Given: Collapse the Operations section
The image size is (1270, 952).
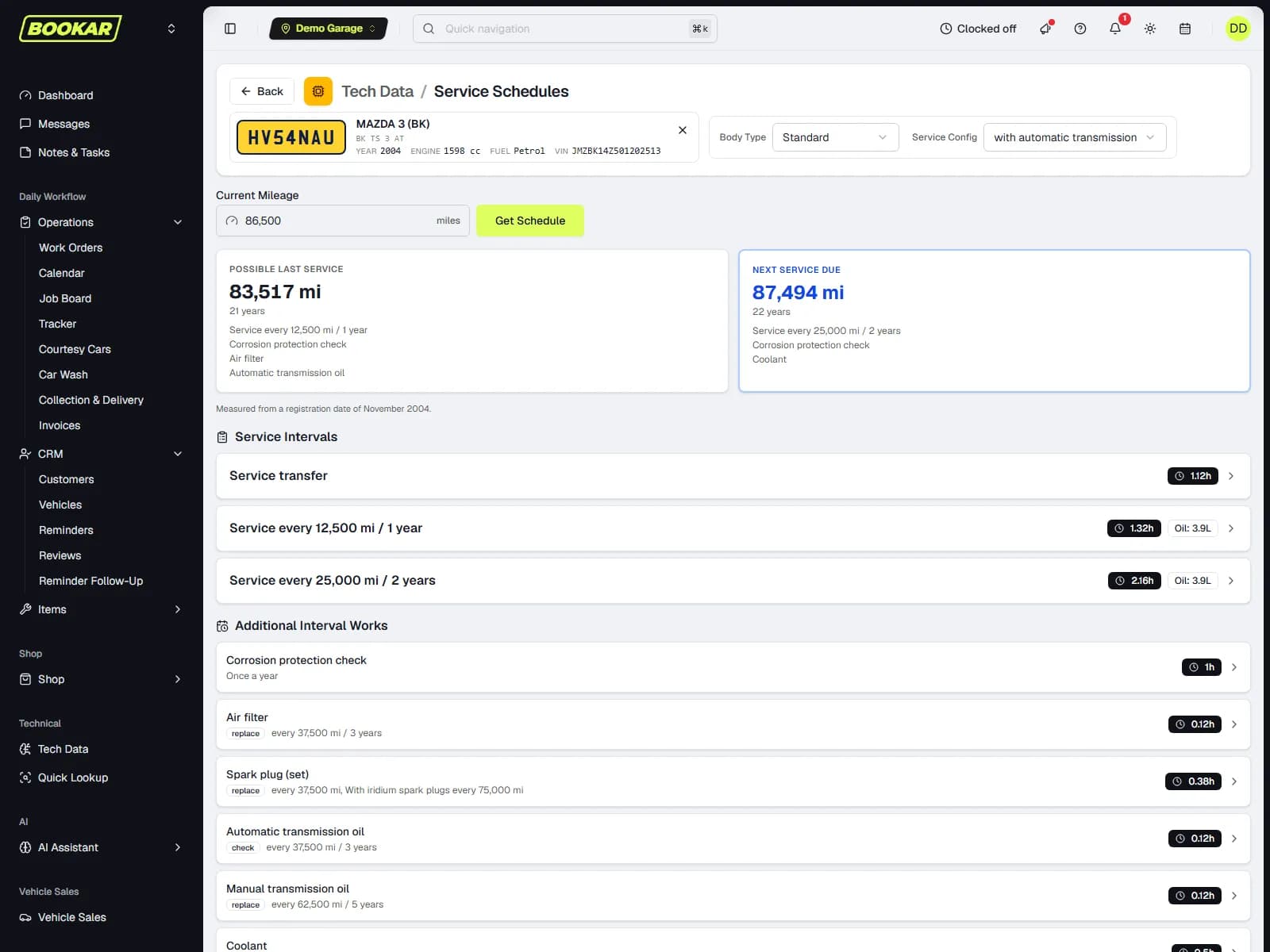Looking at the screenshot, I should pyautogui.click(x=102, y=222).
